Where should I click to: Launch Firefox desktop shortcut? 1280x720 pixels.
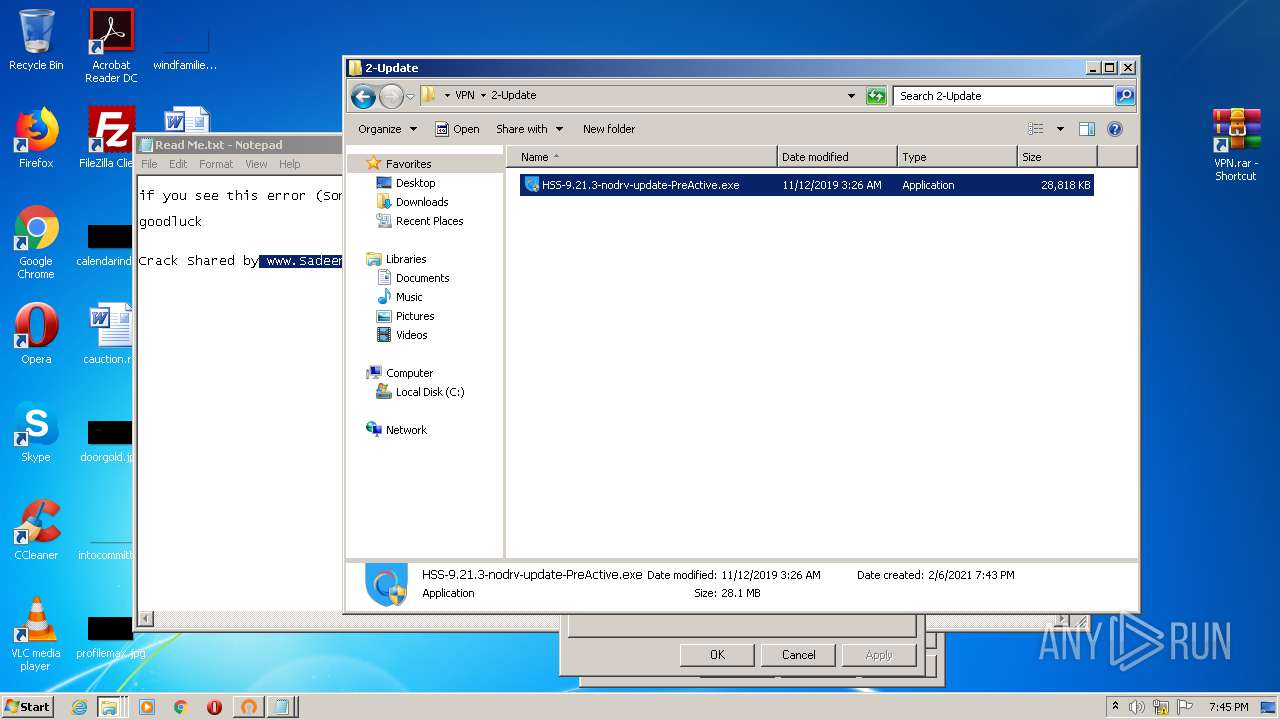coord(36,138)
